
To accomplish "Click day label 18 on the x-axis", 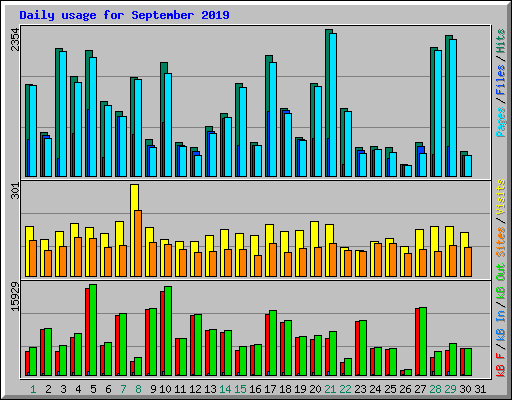I will pos(285,389).
